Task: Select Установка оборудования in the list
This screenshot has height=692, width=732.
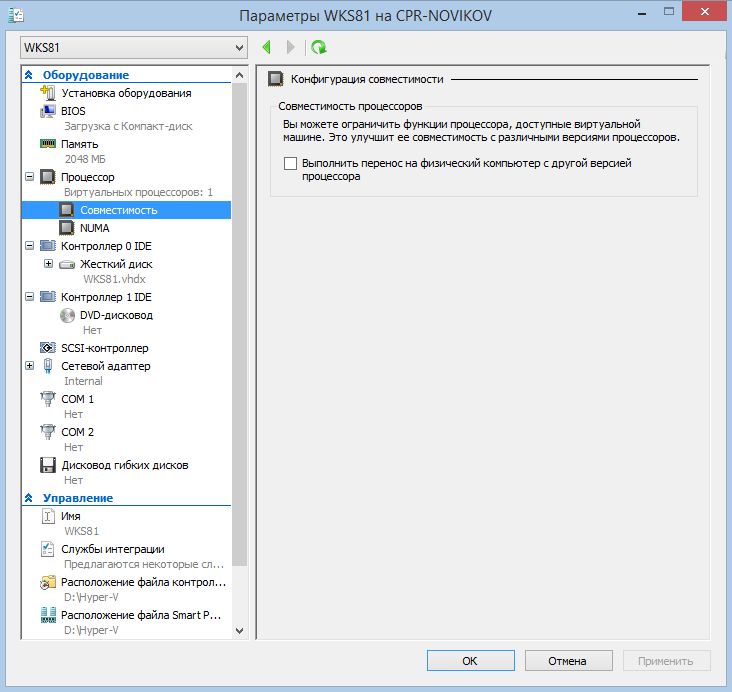Action: pos(126,93)
